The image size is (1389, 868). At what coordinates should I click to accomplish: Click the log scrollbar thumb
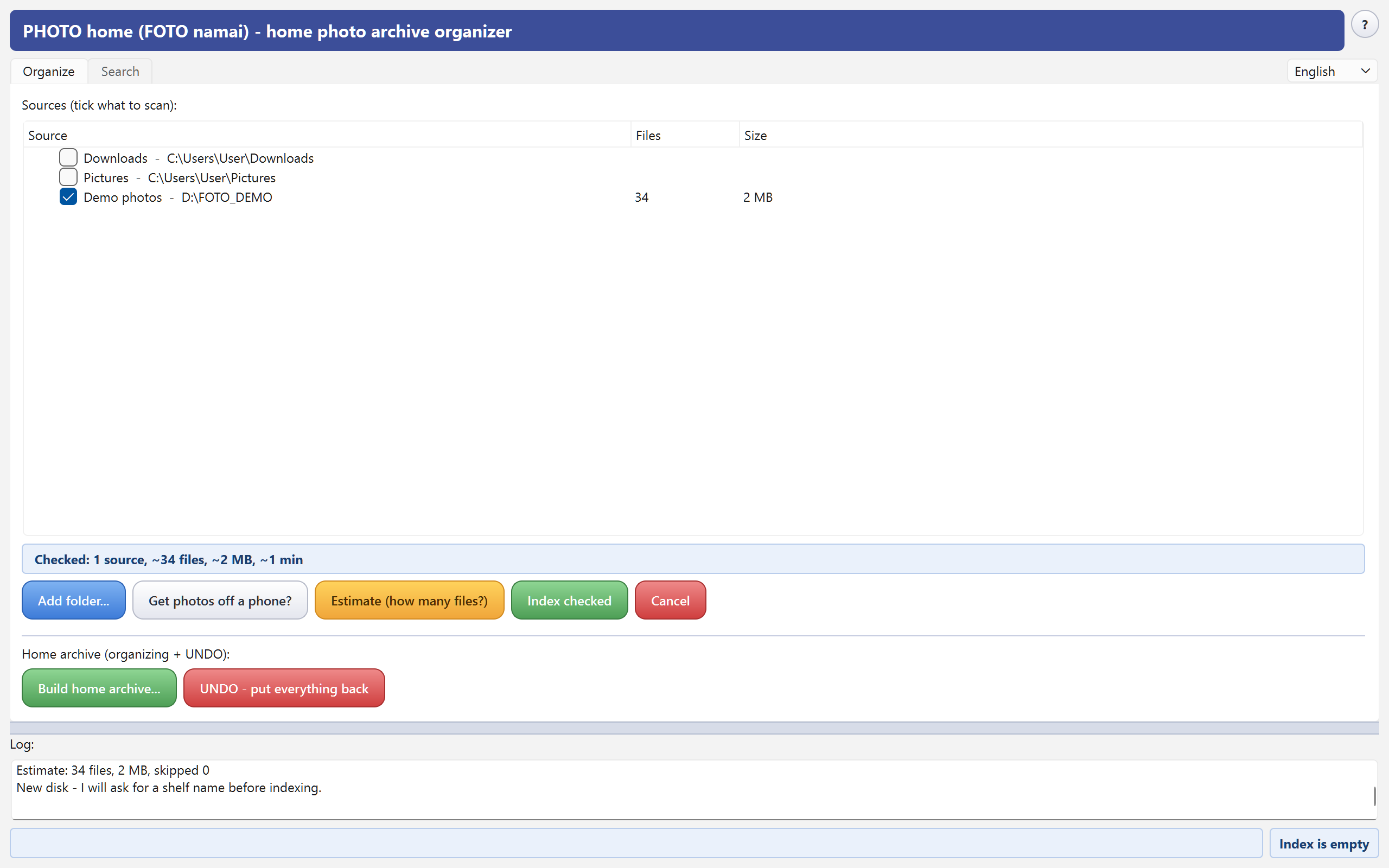[x=1374, y=796]
